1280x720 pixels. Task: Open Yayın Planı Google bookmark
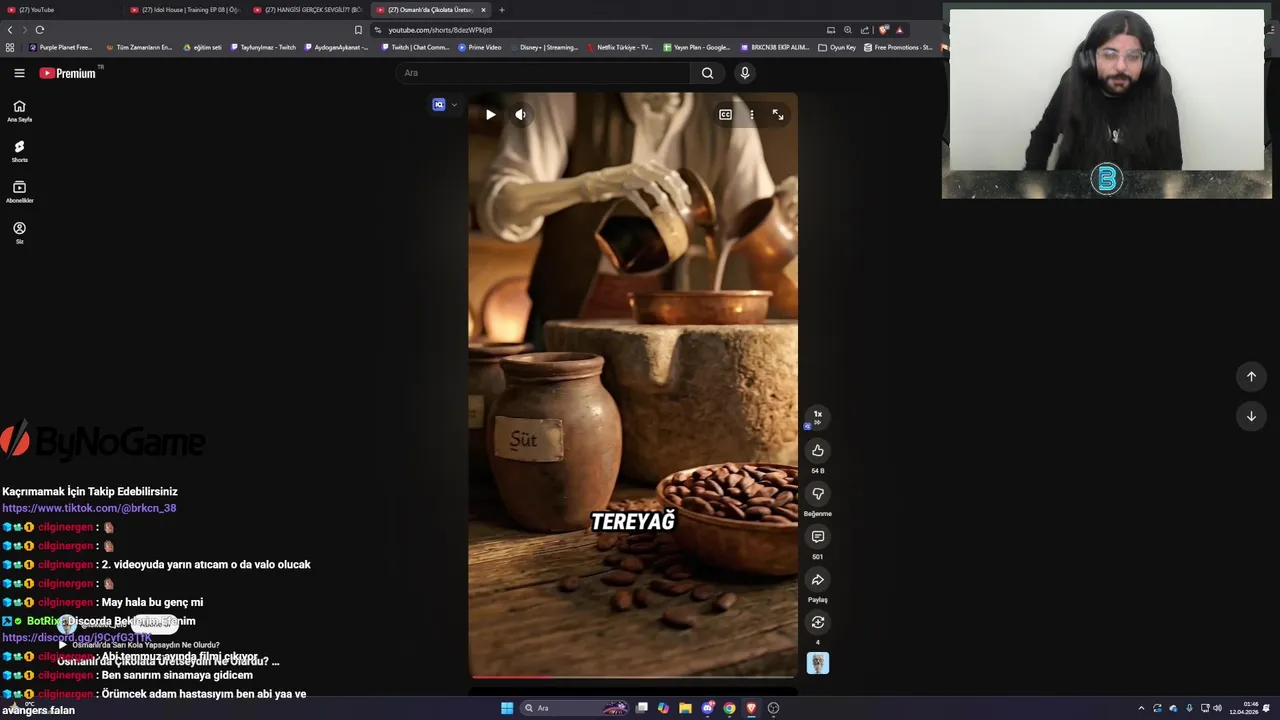pos(697,47)
